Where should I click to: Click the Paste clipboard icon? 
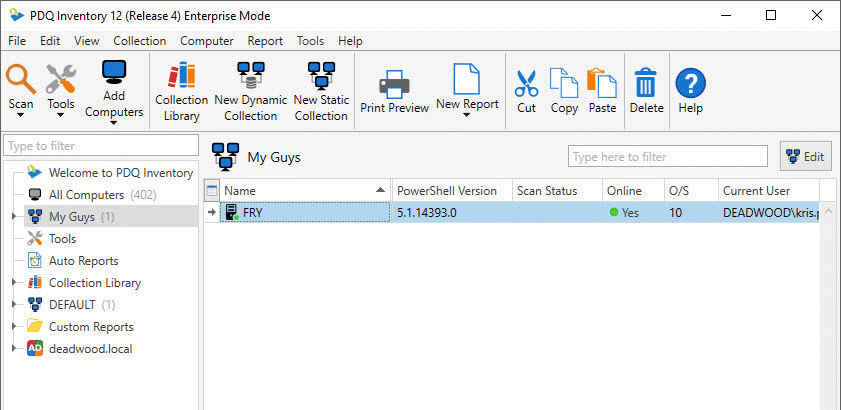[x=602, y=83]
